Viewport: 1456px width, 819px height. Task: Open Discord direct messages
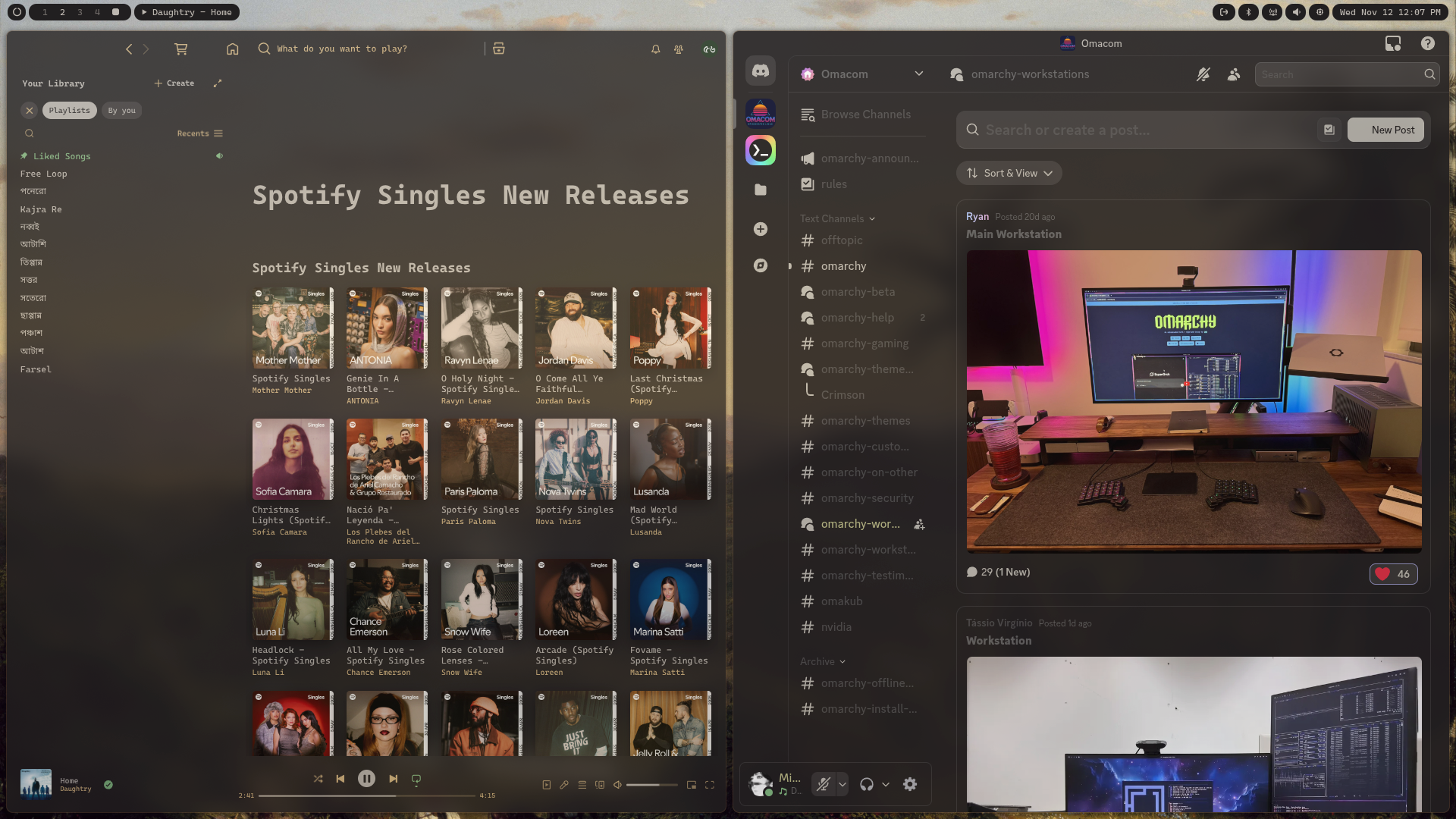(x=760, y=71)
